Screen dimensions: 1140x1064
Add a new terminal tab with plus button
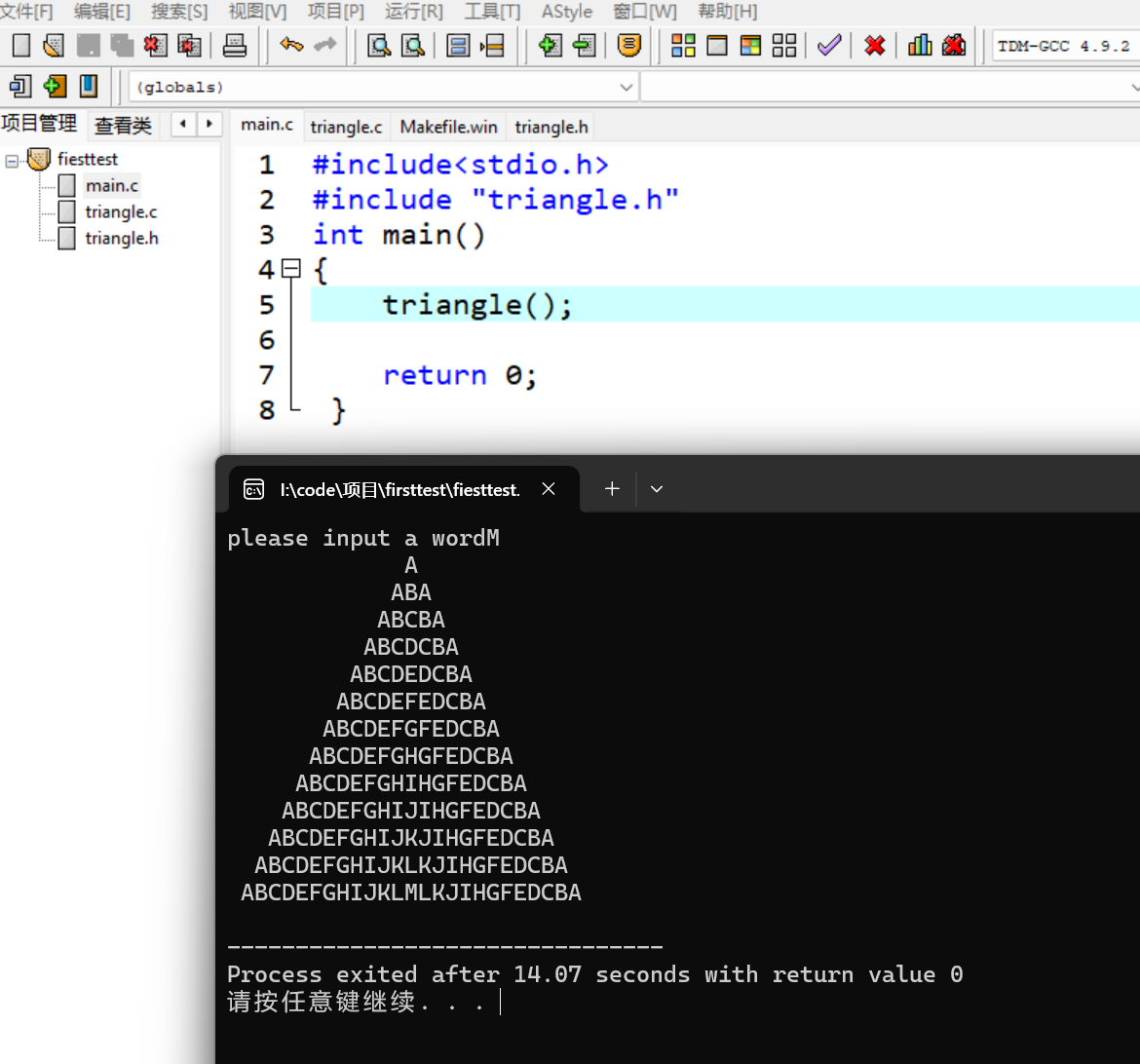click(x=612, y=489)
